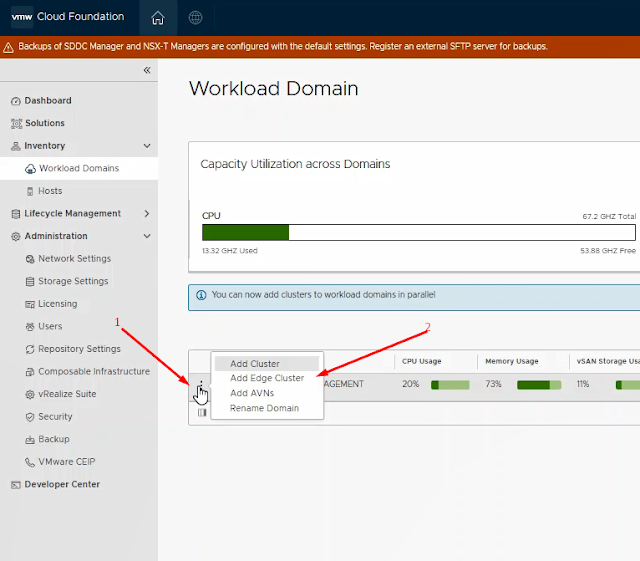
Task: Open Network Settings under Administration
Action: point(74,259)
